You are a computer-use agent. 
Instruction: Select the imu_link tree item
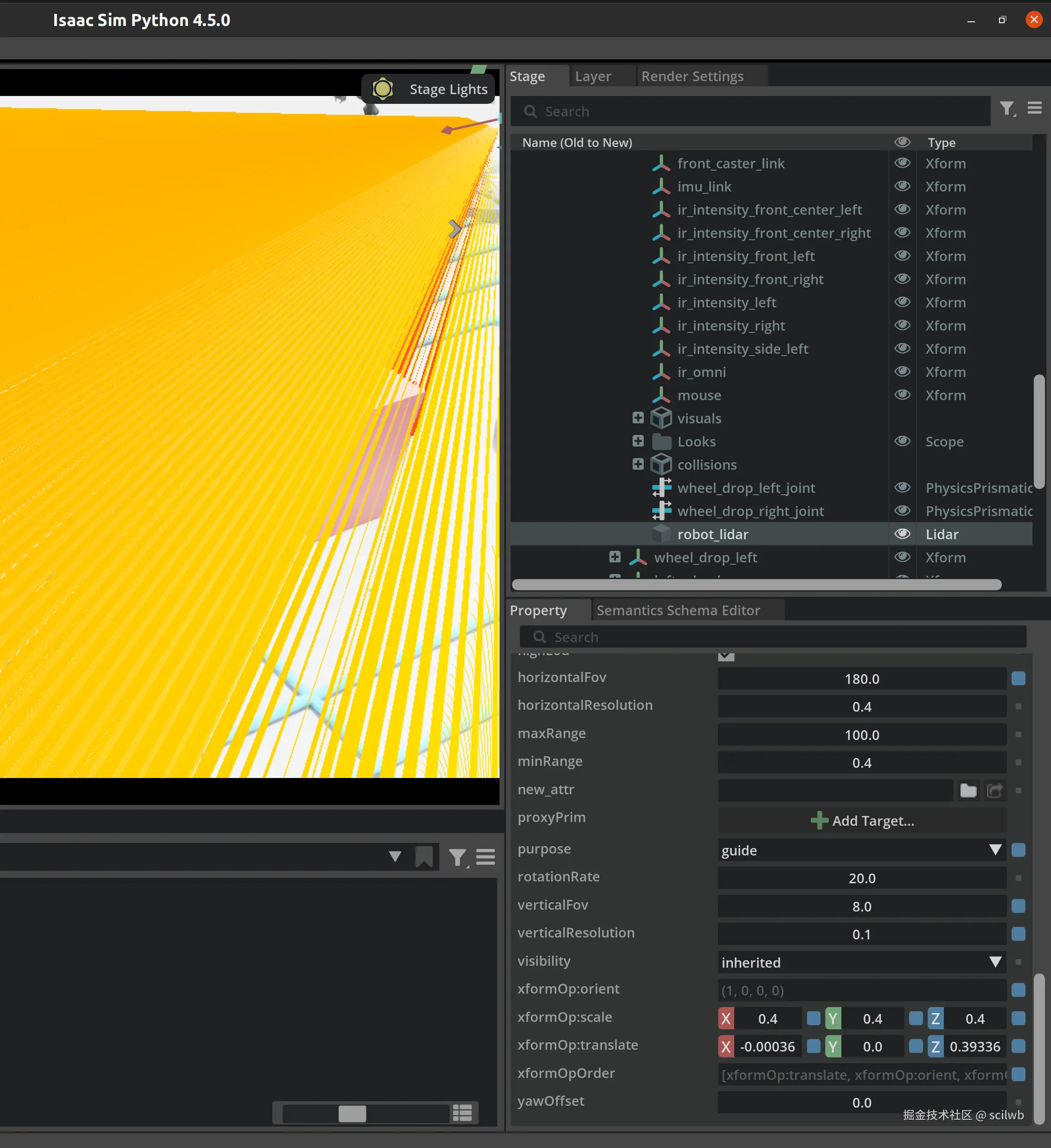click(x=704, y=187)
